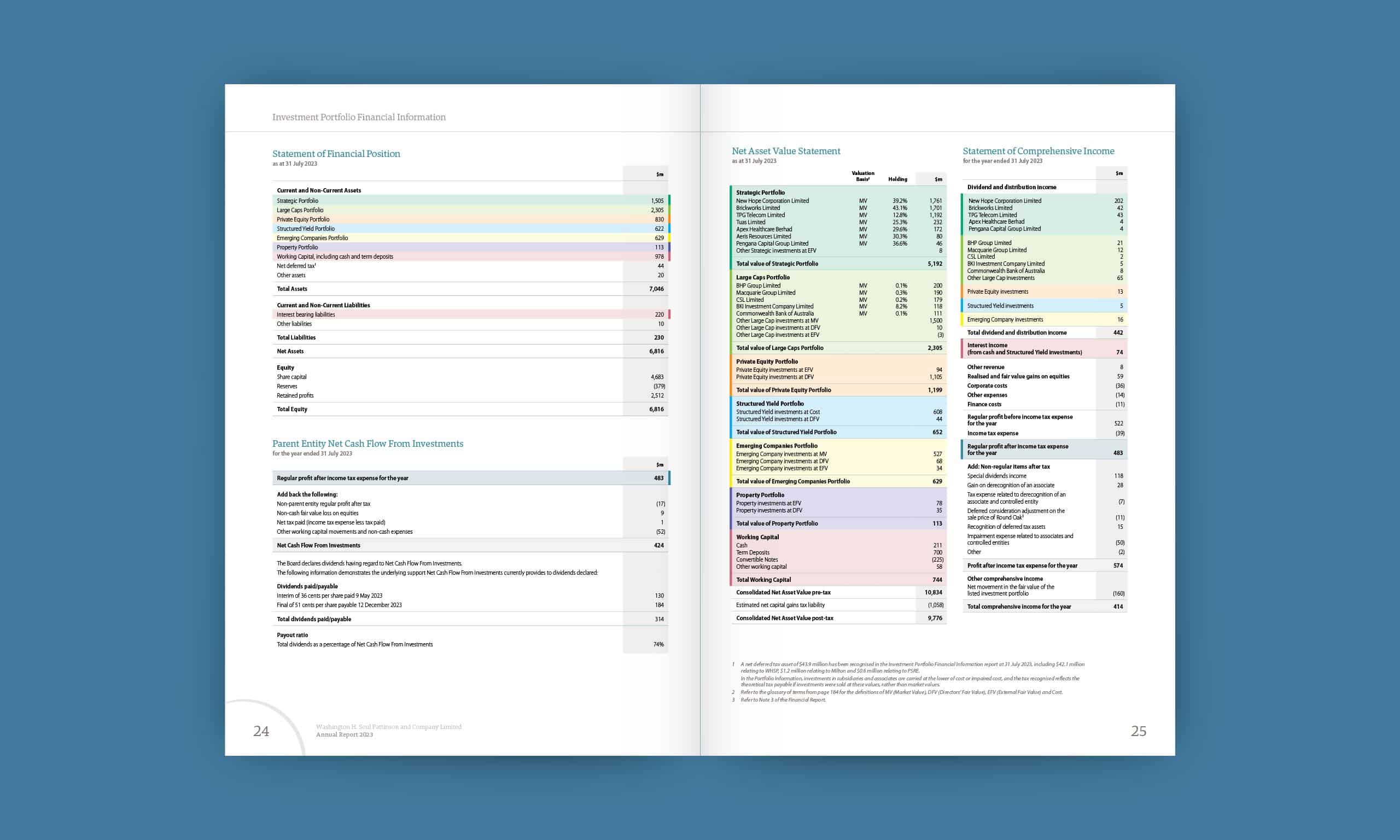1400x840 pixels.
Task: Select 'Profit after income tax expense for the year' row
Action: pyautogui.click(x=1045, y=565)
